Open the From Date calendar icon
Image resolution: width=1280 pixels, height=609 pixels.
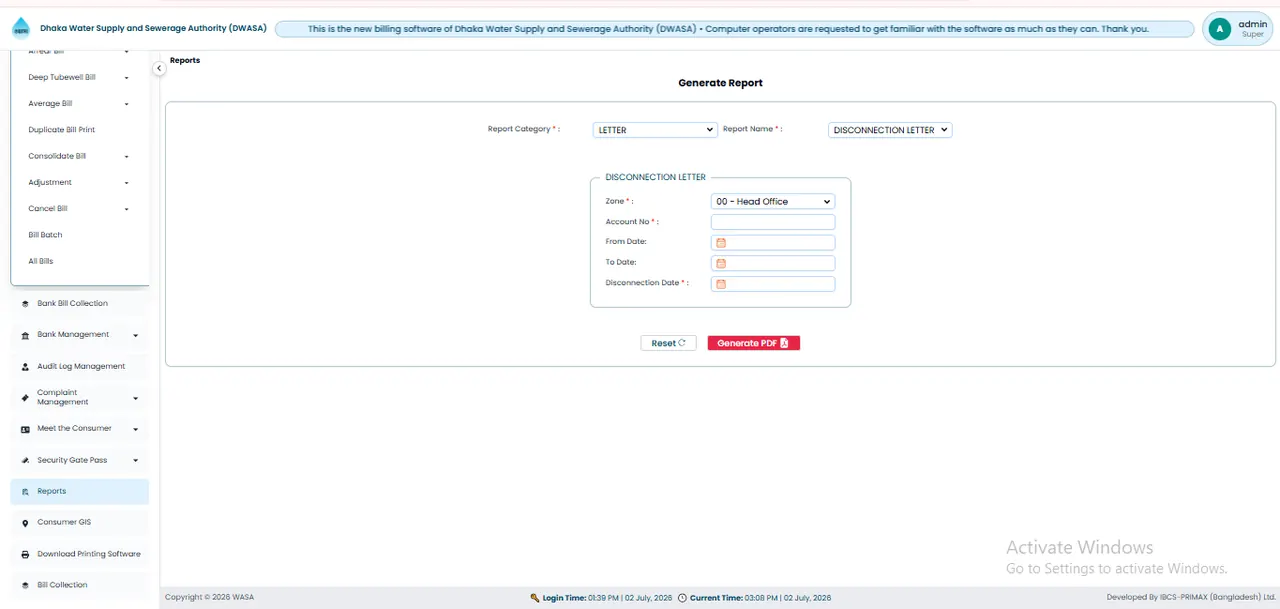(x=720, y=243)
